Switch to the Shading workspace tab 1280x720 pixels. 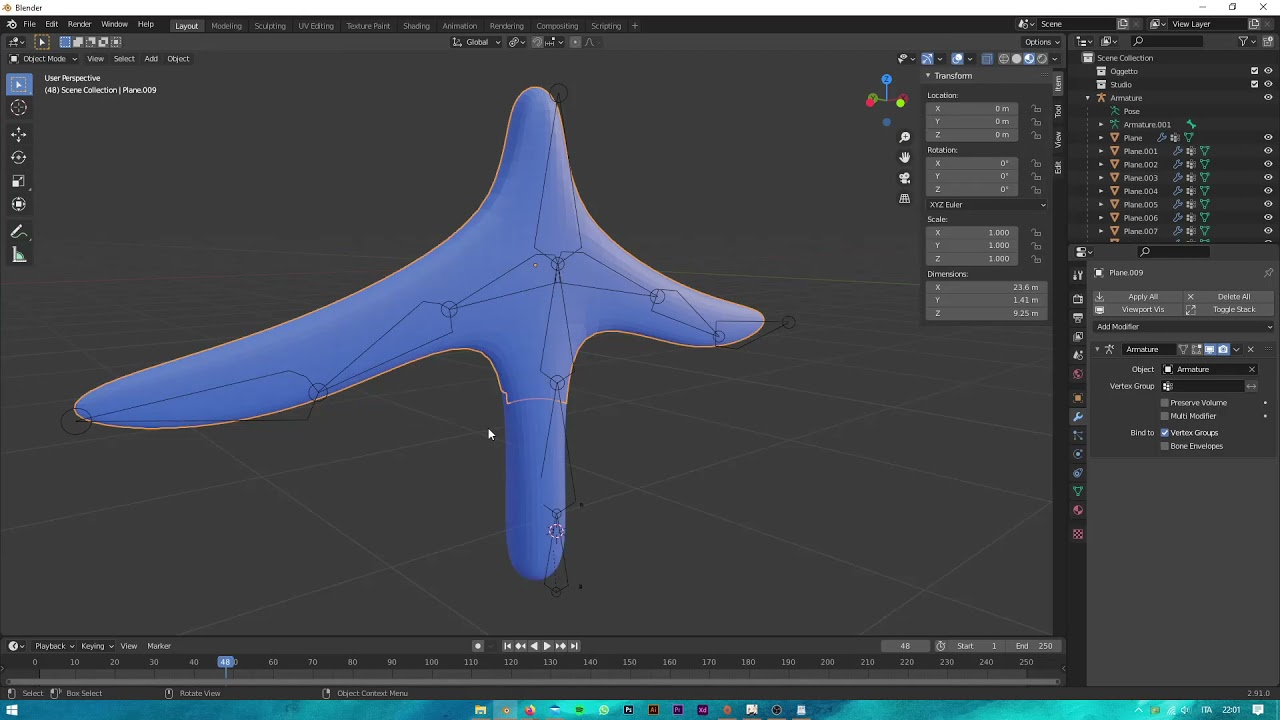point(416,26)
